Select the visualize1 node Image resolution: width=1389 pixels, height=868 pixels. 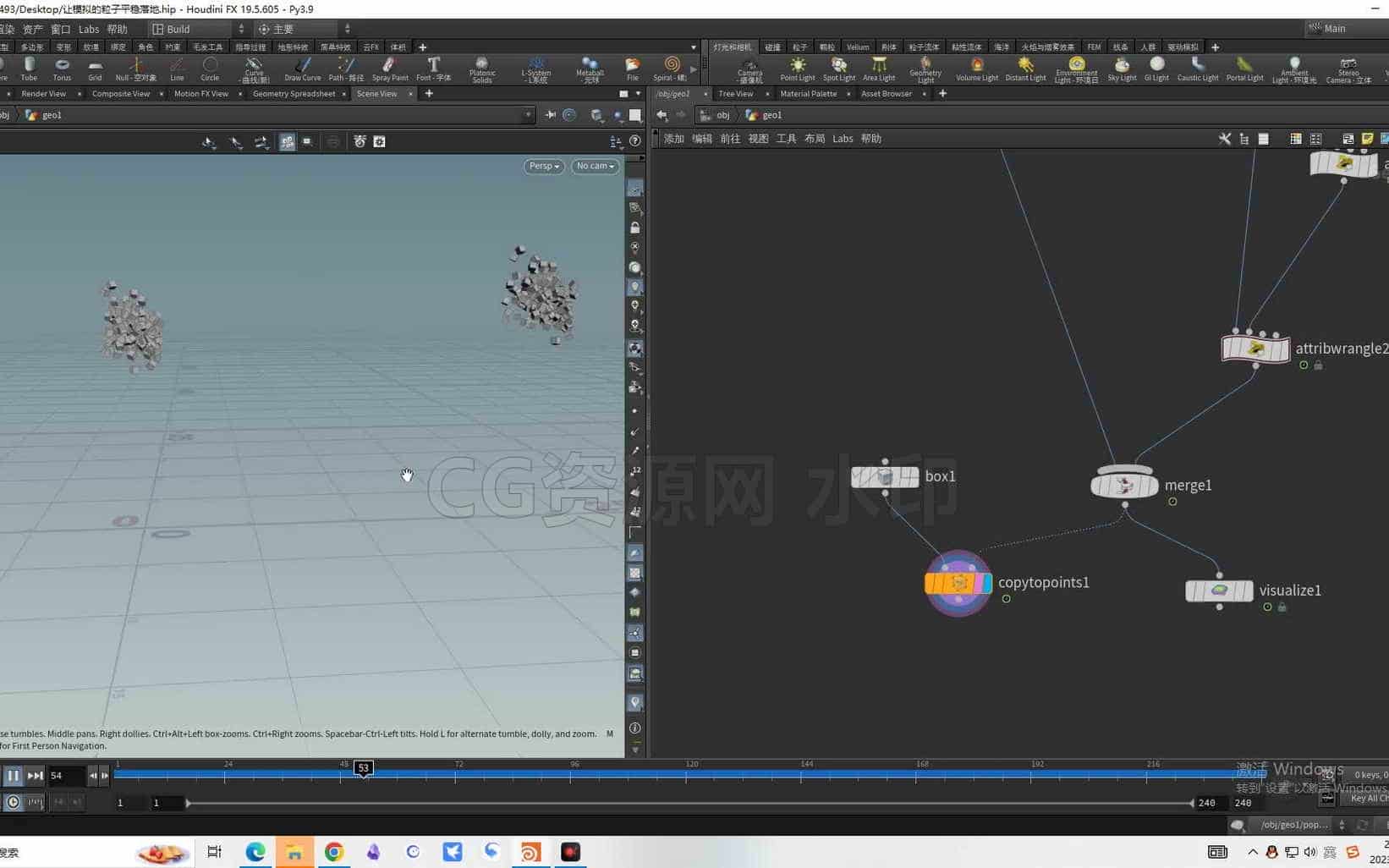click(x=1219, y=591)
